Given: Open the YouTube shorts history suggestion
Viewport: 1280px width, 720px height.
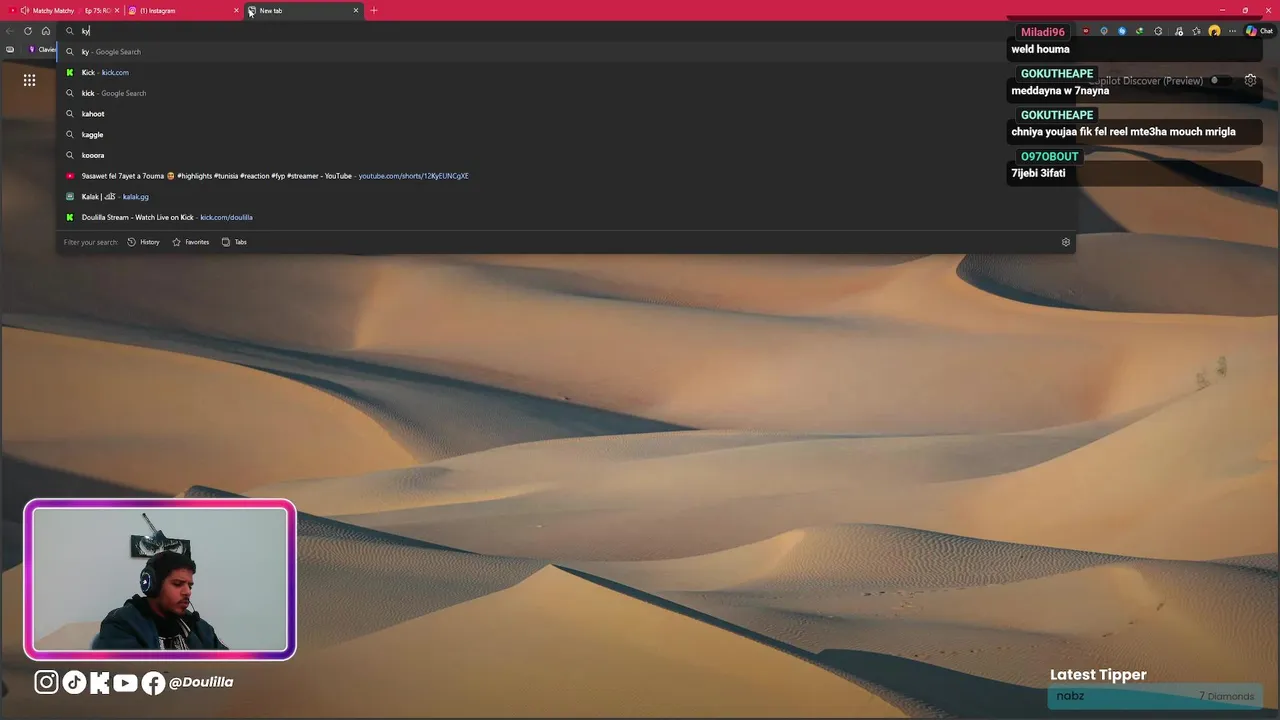Looking at the screenshot, I should [566, 176].
